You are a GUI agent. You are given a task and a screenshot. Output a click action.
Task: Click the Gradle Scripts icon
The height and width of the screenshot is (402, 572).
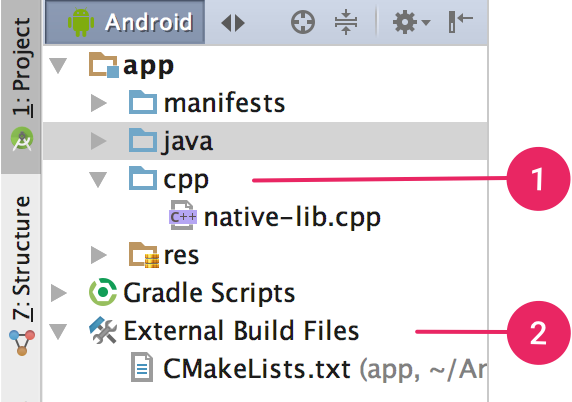(103, 292)
